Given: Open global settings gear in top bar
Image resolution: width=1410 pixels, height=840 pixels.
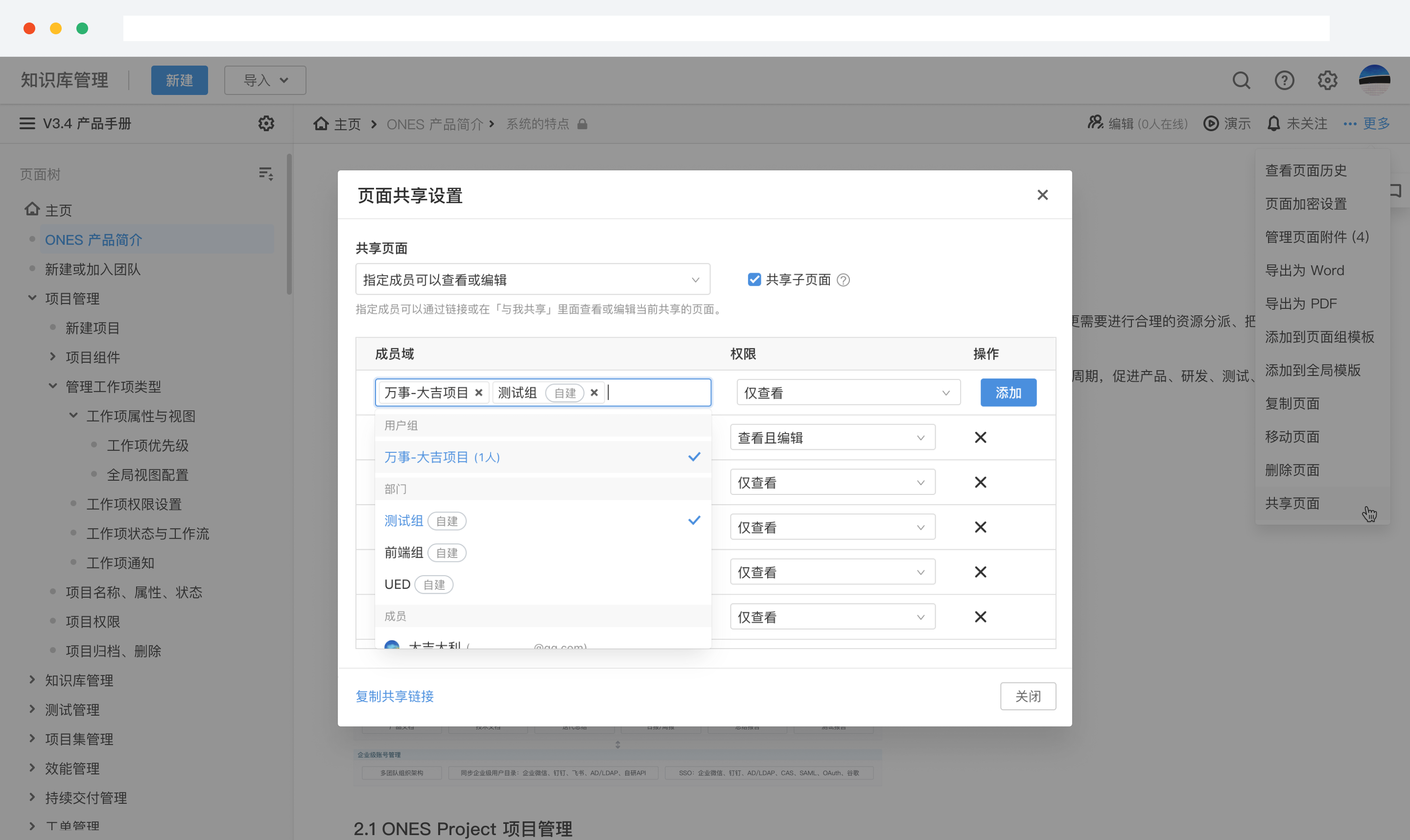Looking at the screenshot, I should pyautogui.click(x=1327, y=80).
